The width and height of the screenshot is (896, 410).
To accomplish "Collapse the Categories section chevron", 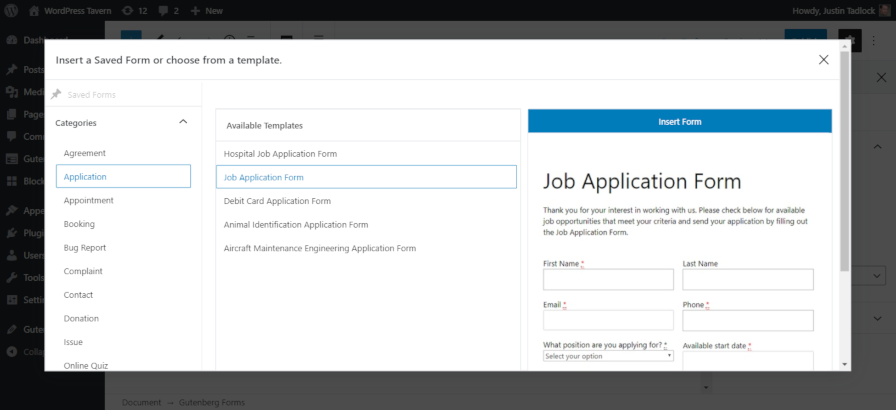I will pyautogui.click(x=182, y=122).
